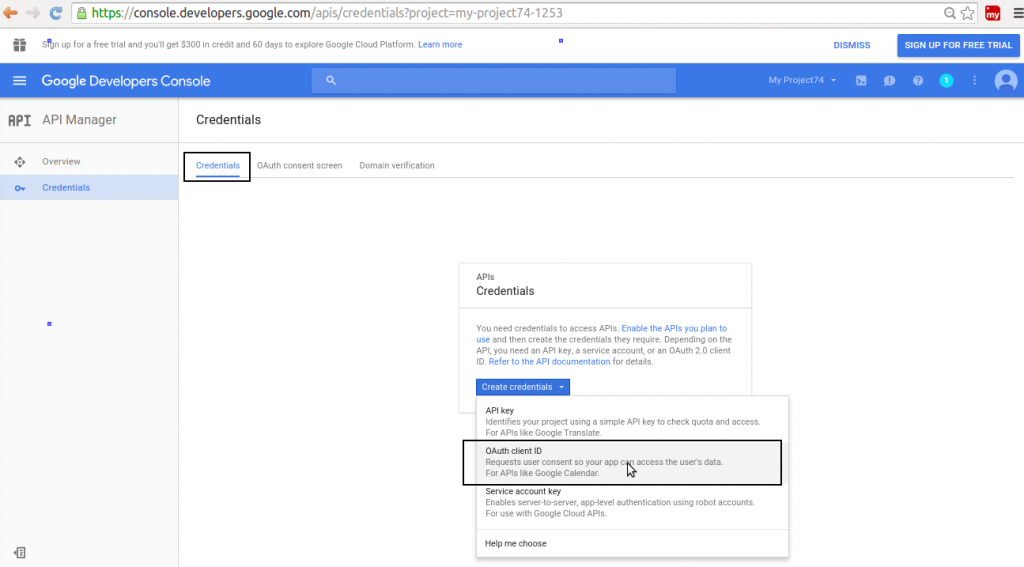Toggle the Create credentials dropdown button
Viewport: 1024px width, 567px height.
(523, 387)
